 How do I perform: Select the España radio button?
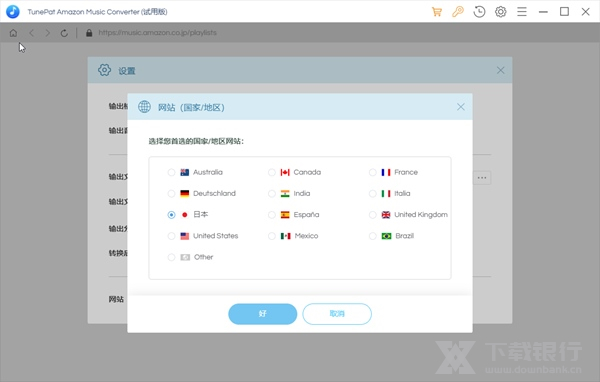(272, 215)
